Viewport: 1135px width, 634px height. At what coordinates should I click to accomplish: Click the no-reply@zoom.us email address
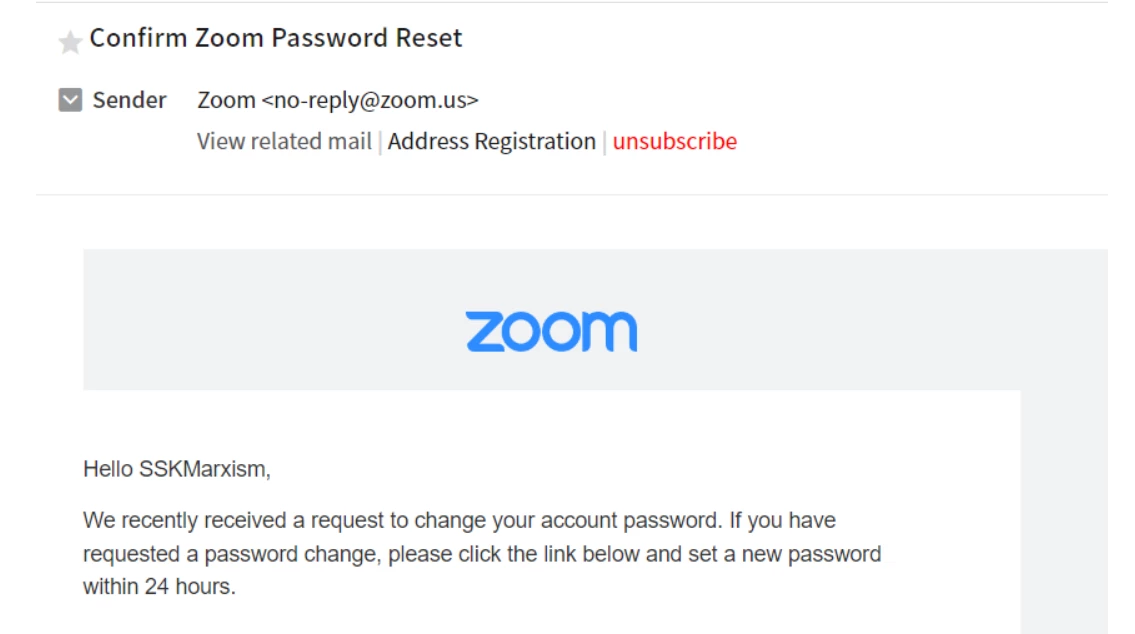(x=370, y=100)
